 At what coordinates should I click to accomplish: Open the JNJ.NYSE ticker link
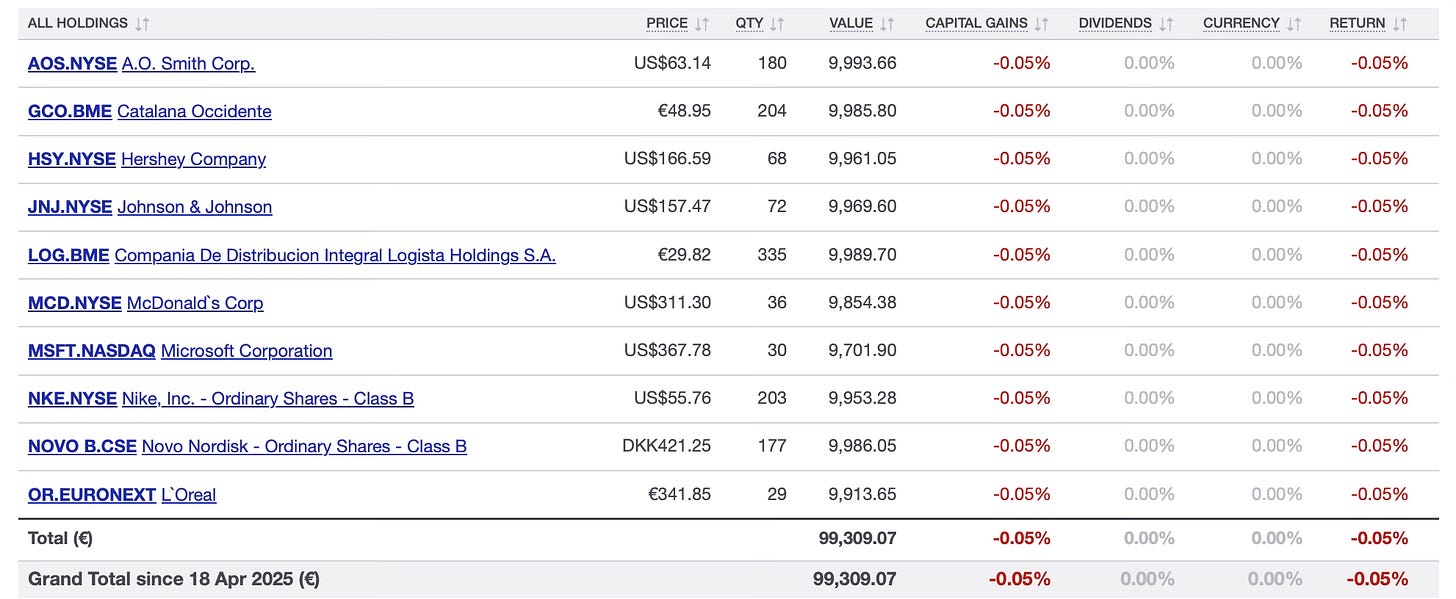[70, 207]
